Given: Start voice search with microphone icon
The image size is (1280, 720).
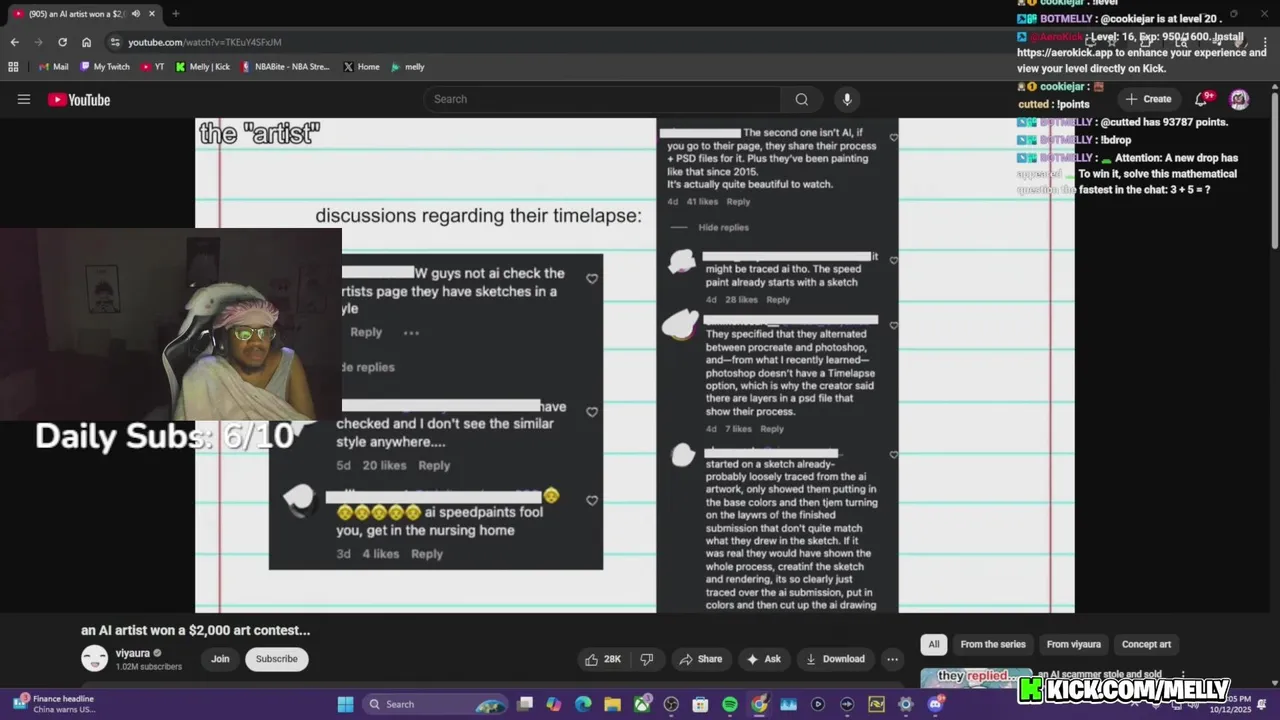Looking at the screenshot, I should pyautogui.click(x=847, y=99).
